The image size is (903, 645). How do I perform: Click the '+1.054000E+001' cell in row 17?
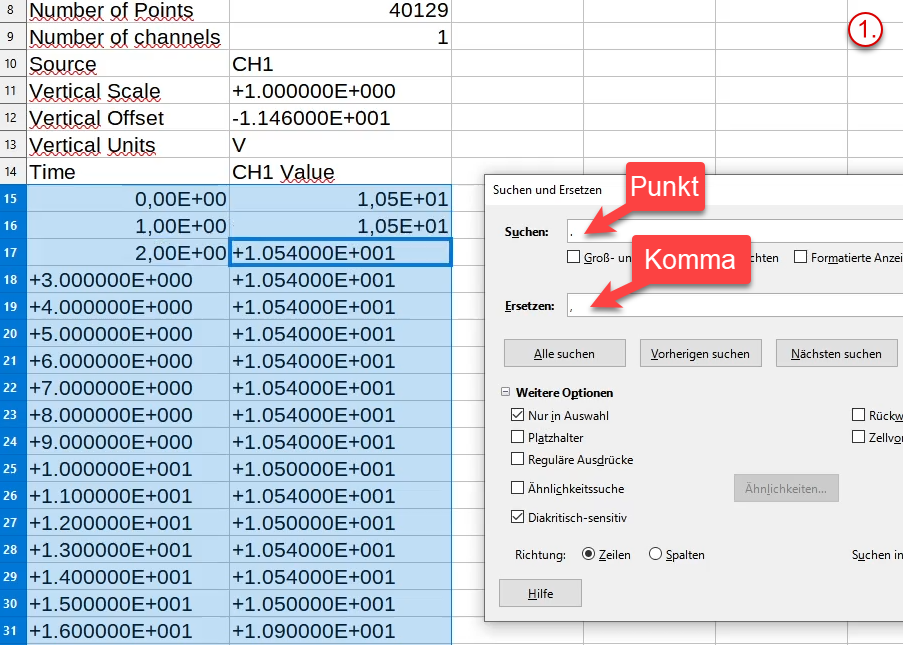(340, 253)
